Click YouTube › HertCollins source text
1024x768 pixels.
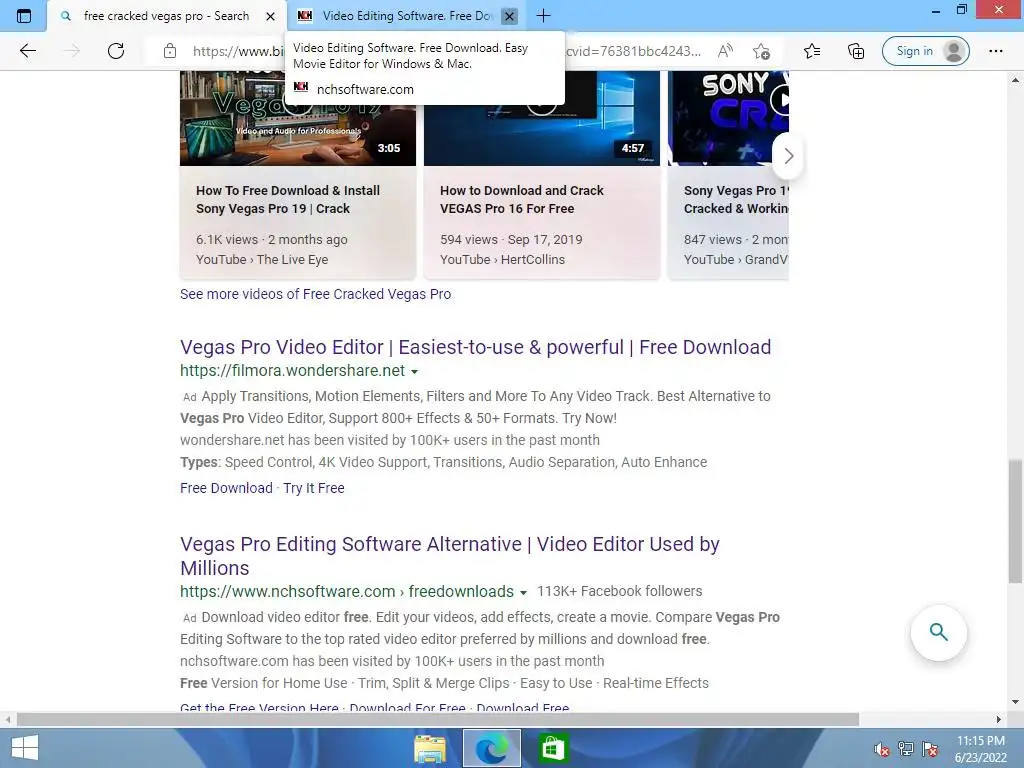(502, 259)
